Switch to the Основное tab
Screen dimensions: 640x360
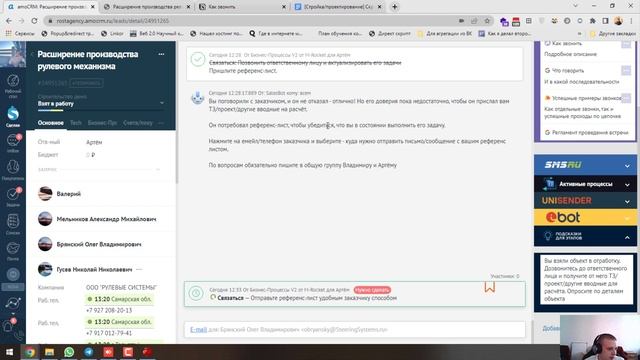[x=51, y=123]
